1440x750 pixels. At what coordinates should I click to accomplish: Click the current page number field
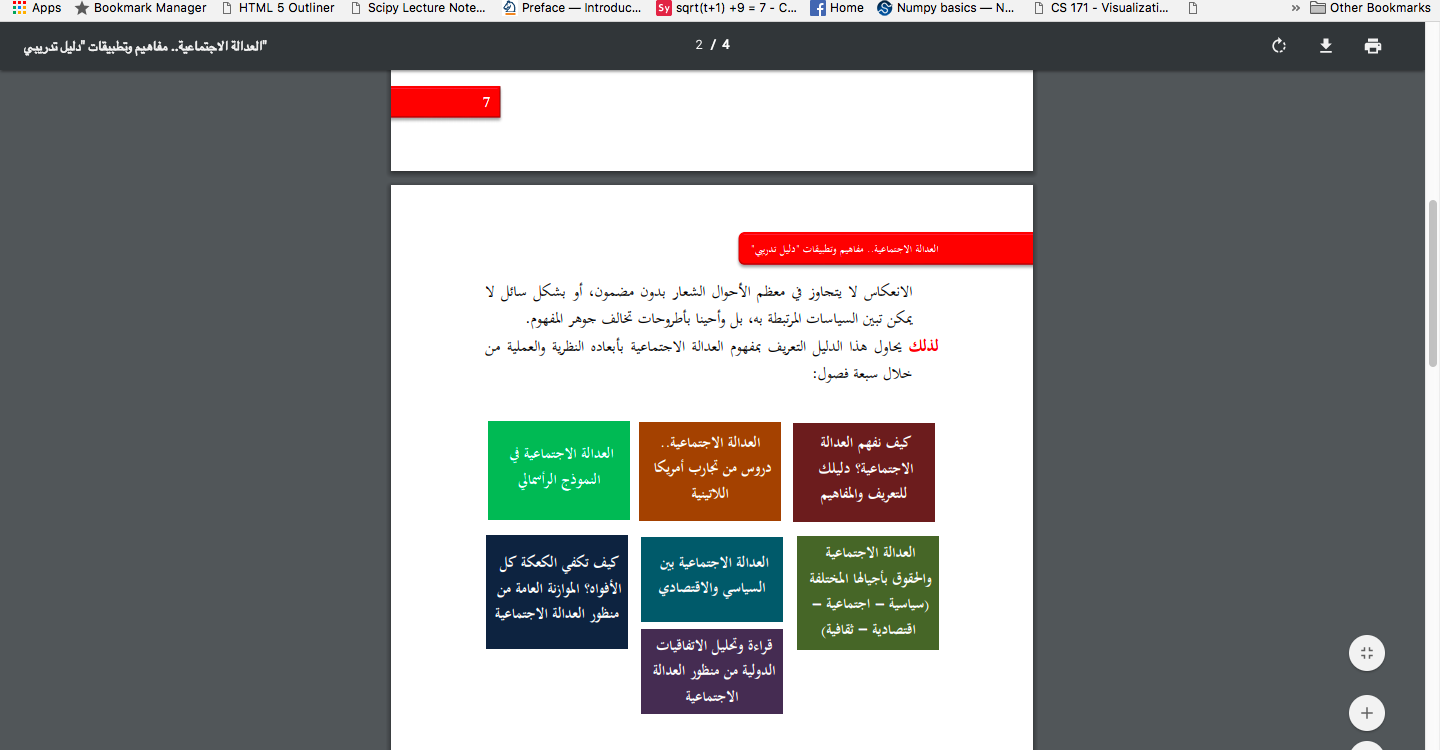[699, 45]
